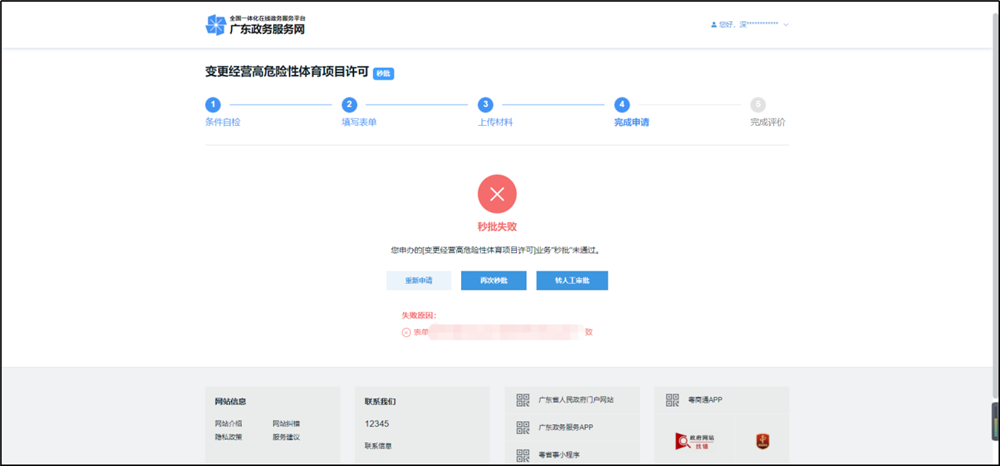The width and height of the screenshot is (1000, 466).
Task: Click the 秒批失败 status text
Action: coord(497,227)
